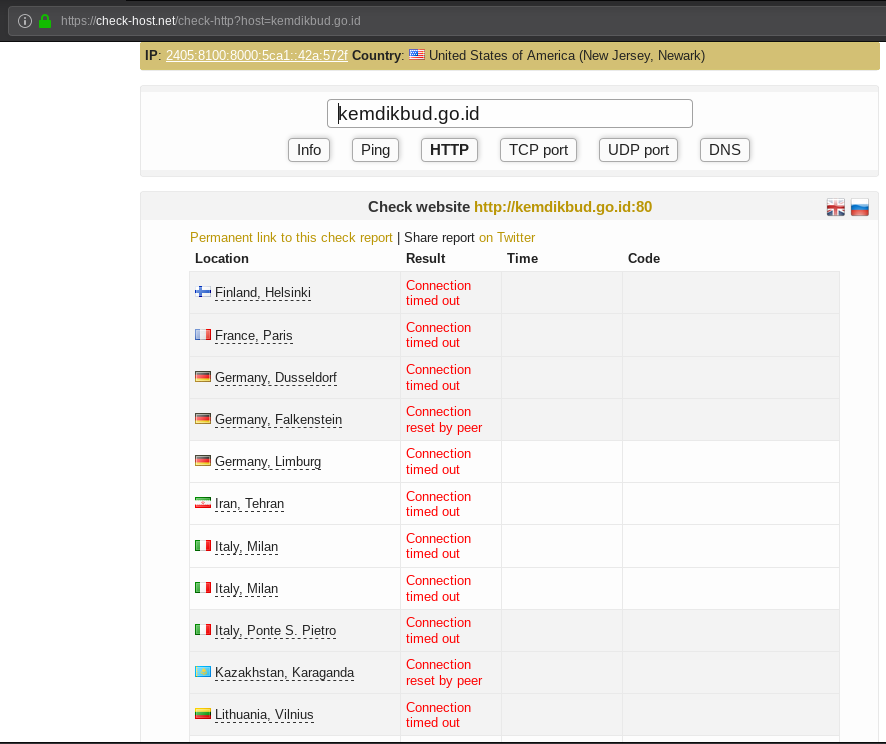Click the site information icon in address bar

25,21
